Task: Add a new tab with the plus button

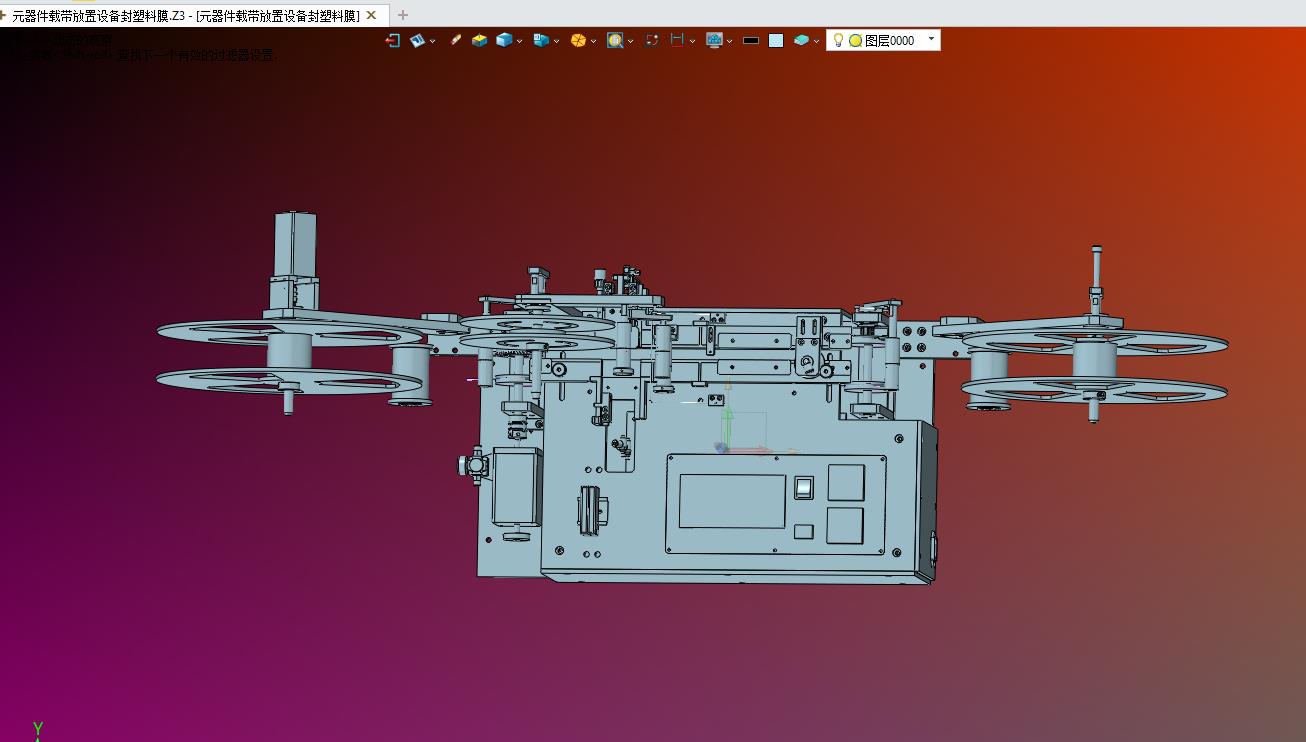Action: click(403, 15)
